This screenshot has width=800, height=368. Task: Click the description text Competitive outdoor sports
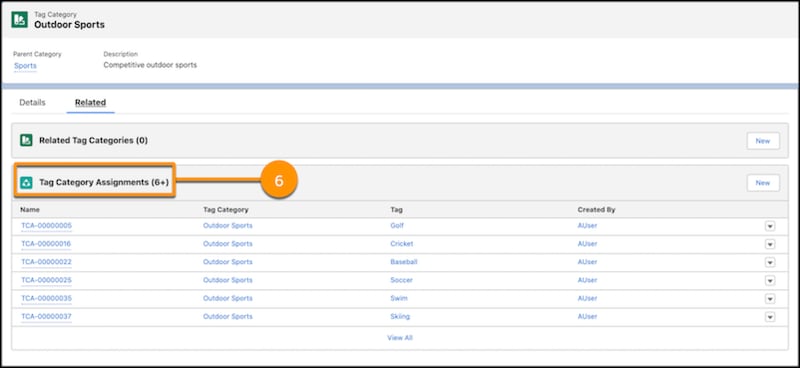coord(150,65)
